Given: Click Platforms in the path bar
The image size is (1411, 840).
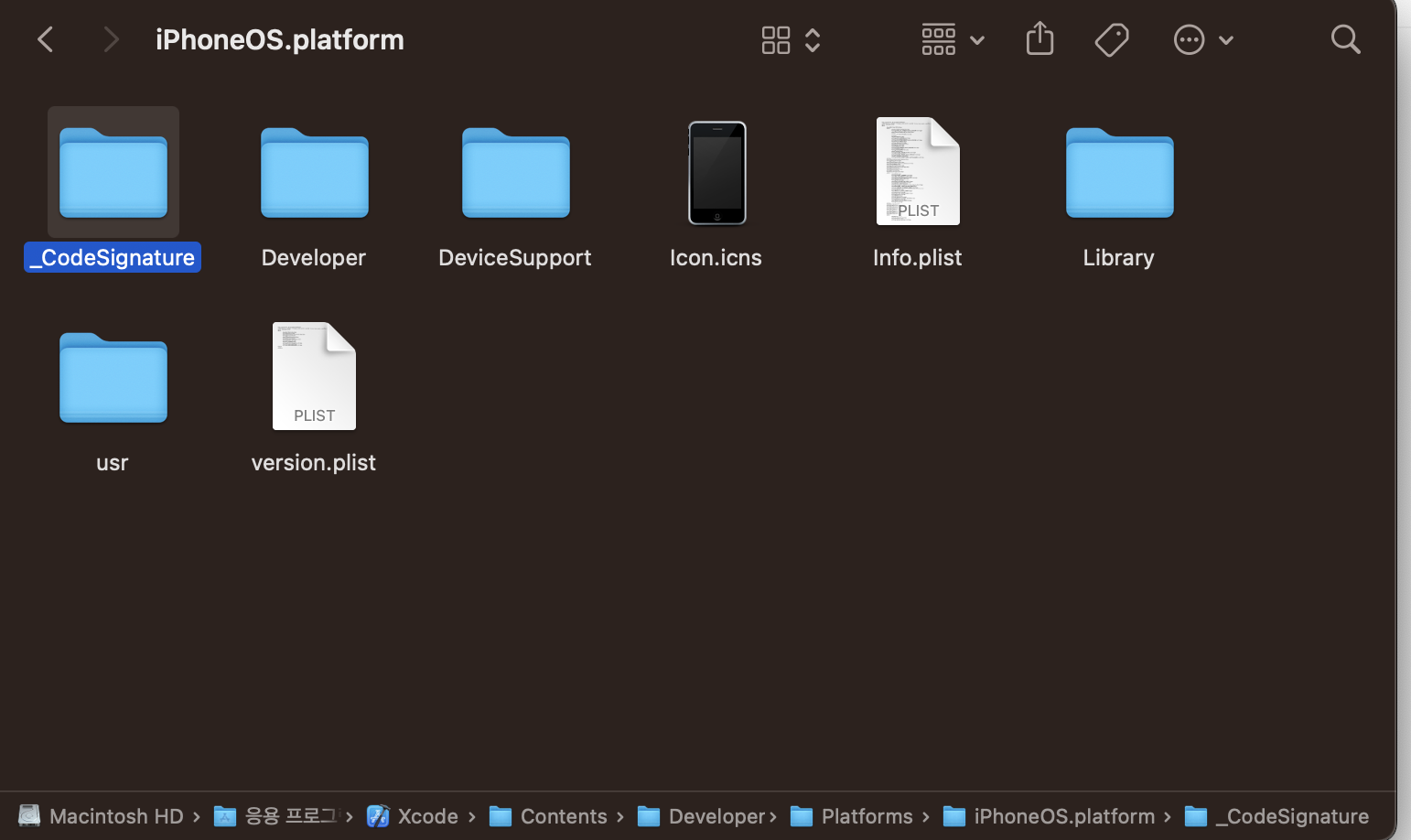Looking at the screenshot, I should [x=852, y=815].
